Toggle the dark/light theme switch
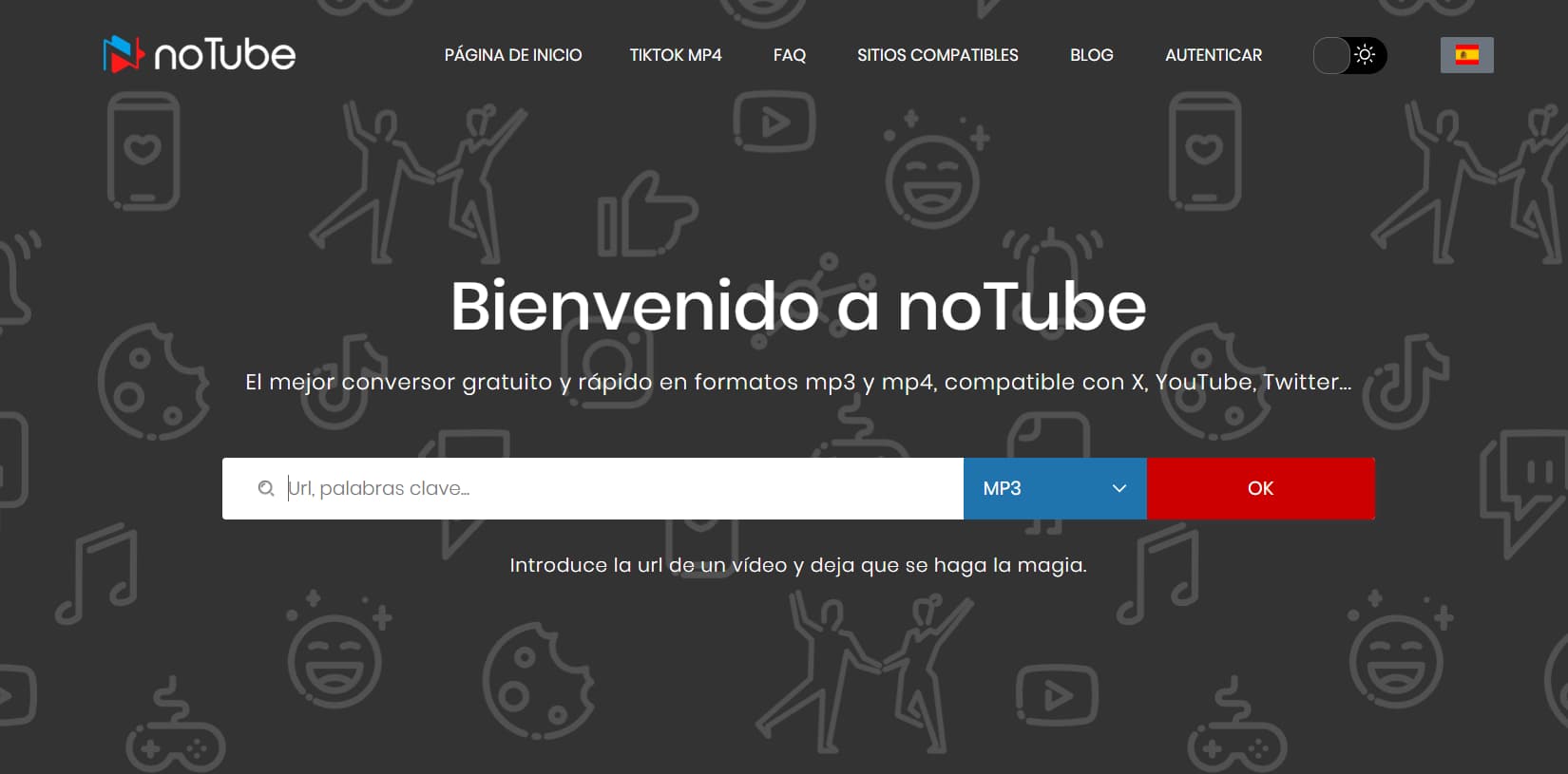Screen dimensions: 1568x774 pos(1349,55)
